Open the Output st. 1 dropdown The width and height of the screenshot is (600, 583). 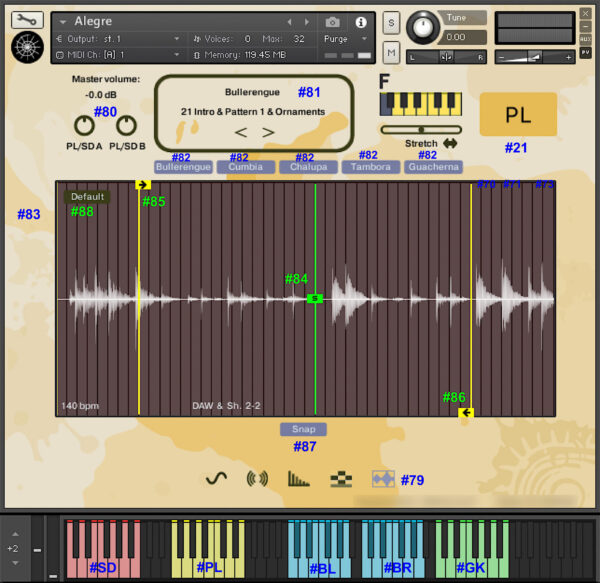coord(119,39)
